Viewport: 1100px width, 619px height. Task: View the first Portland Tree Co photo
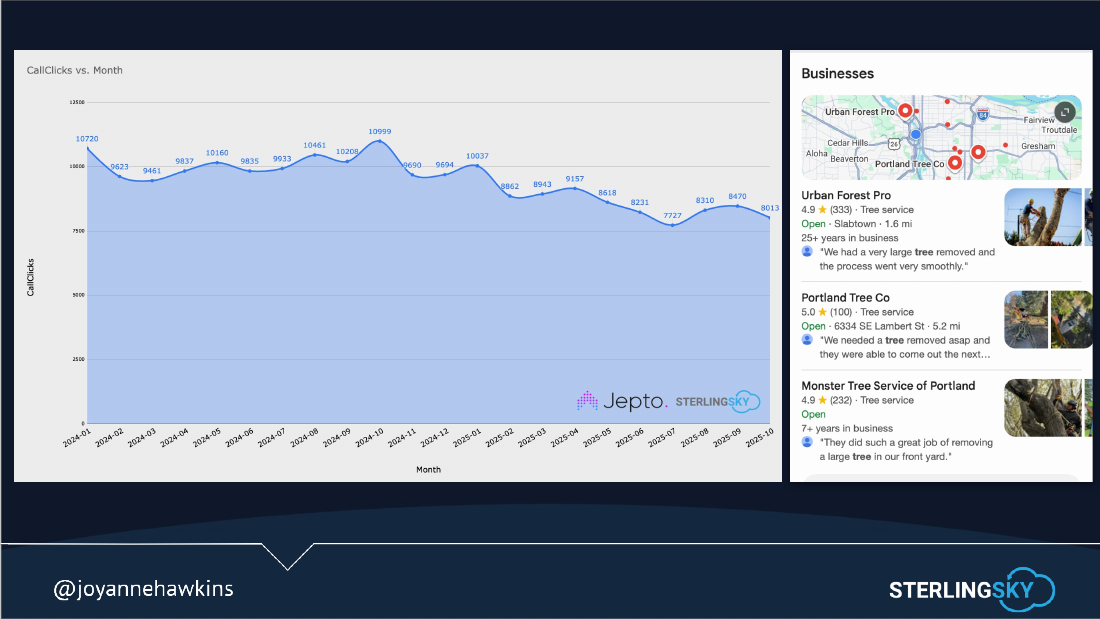point(1026,319)
